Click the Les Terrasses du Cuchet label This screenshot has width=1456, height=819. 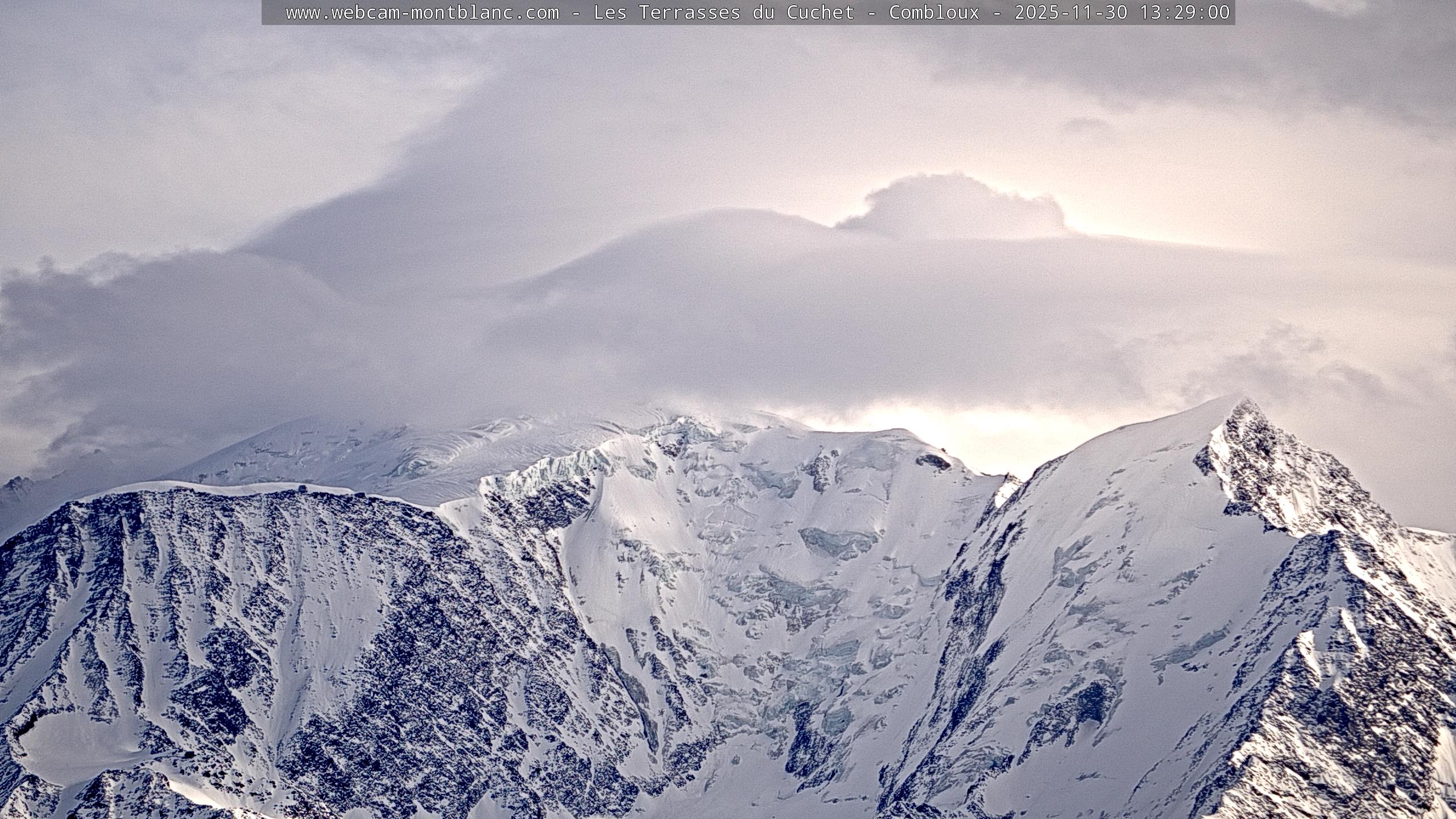(x=723, y=13)
